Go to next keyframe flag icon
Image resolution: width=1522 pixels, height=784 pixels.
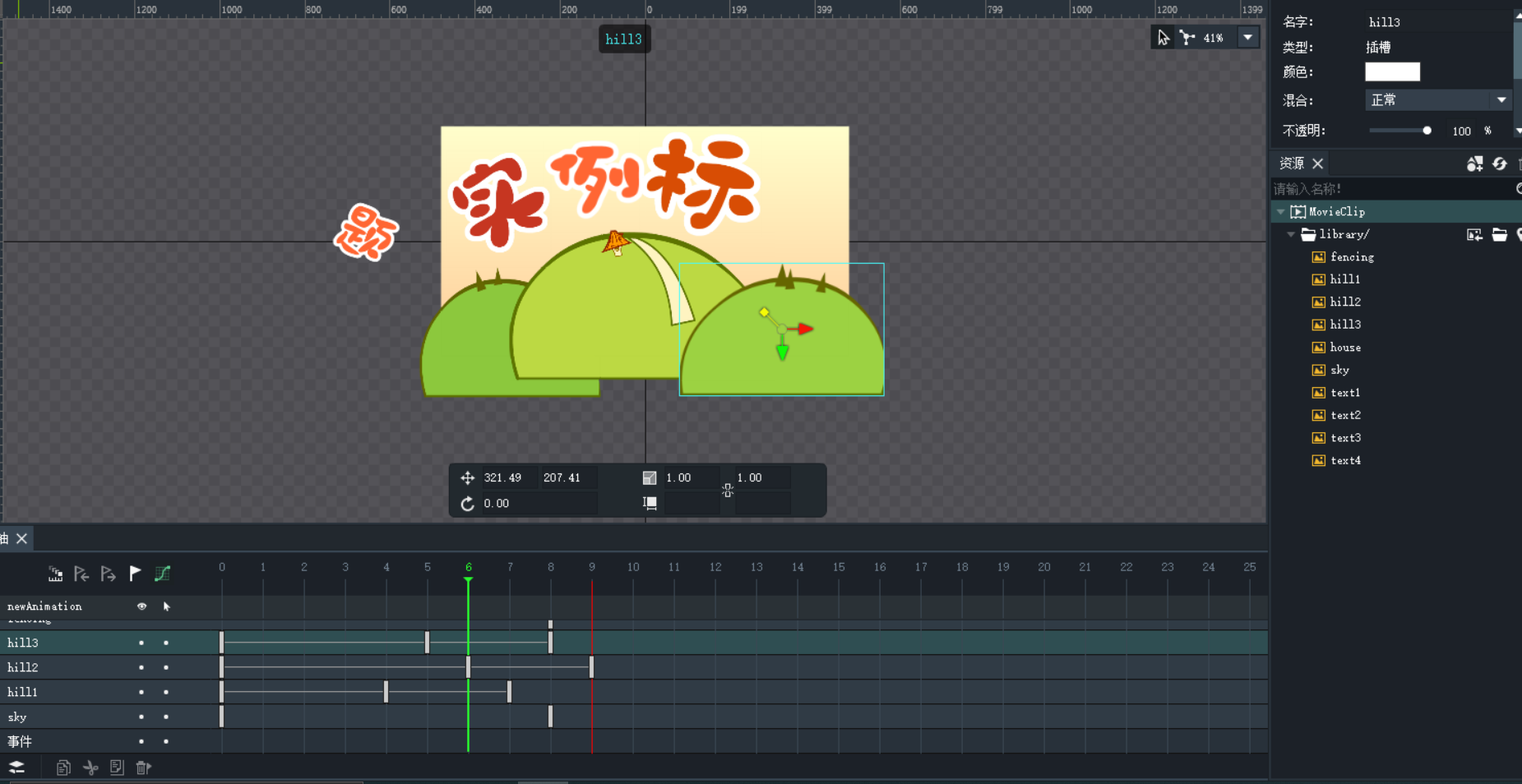(108, 574)
